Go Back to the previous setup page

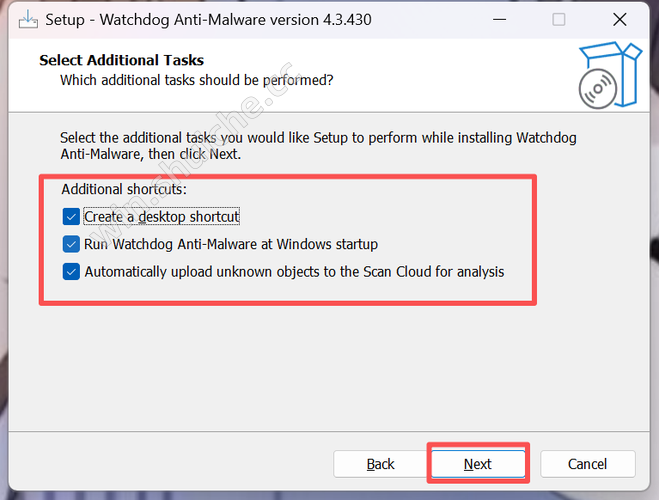(380, 464)
